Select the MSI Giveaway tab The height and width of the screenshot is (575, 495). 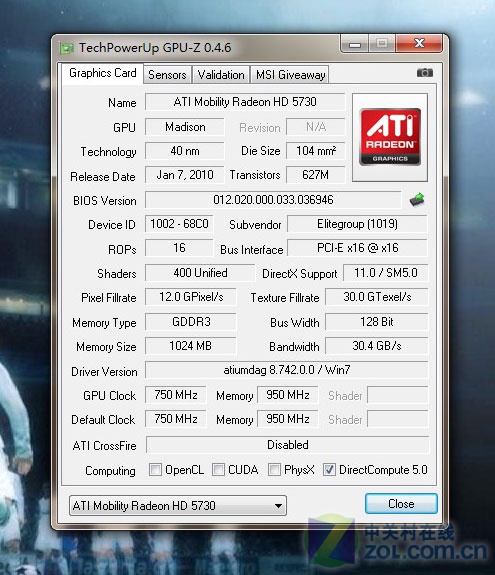point(290,75)
